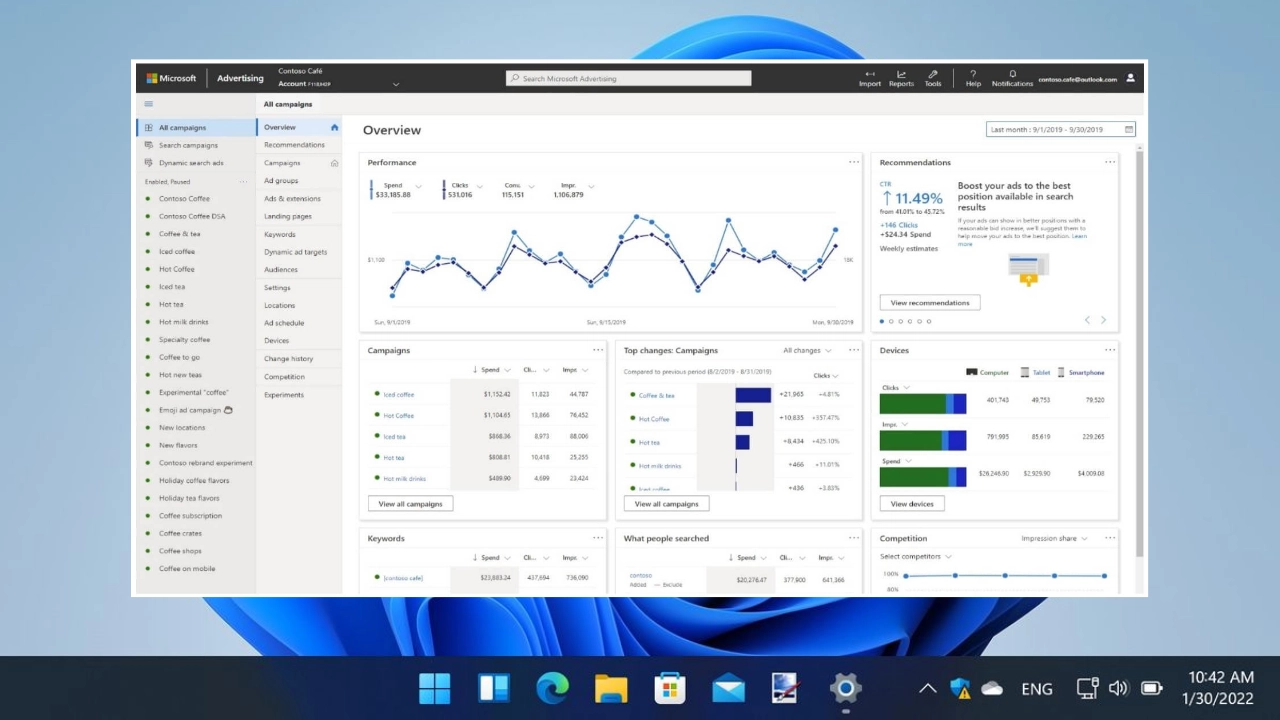
Task: Open the Recommendations menu item
Action: pos(294,145)
